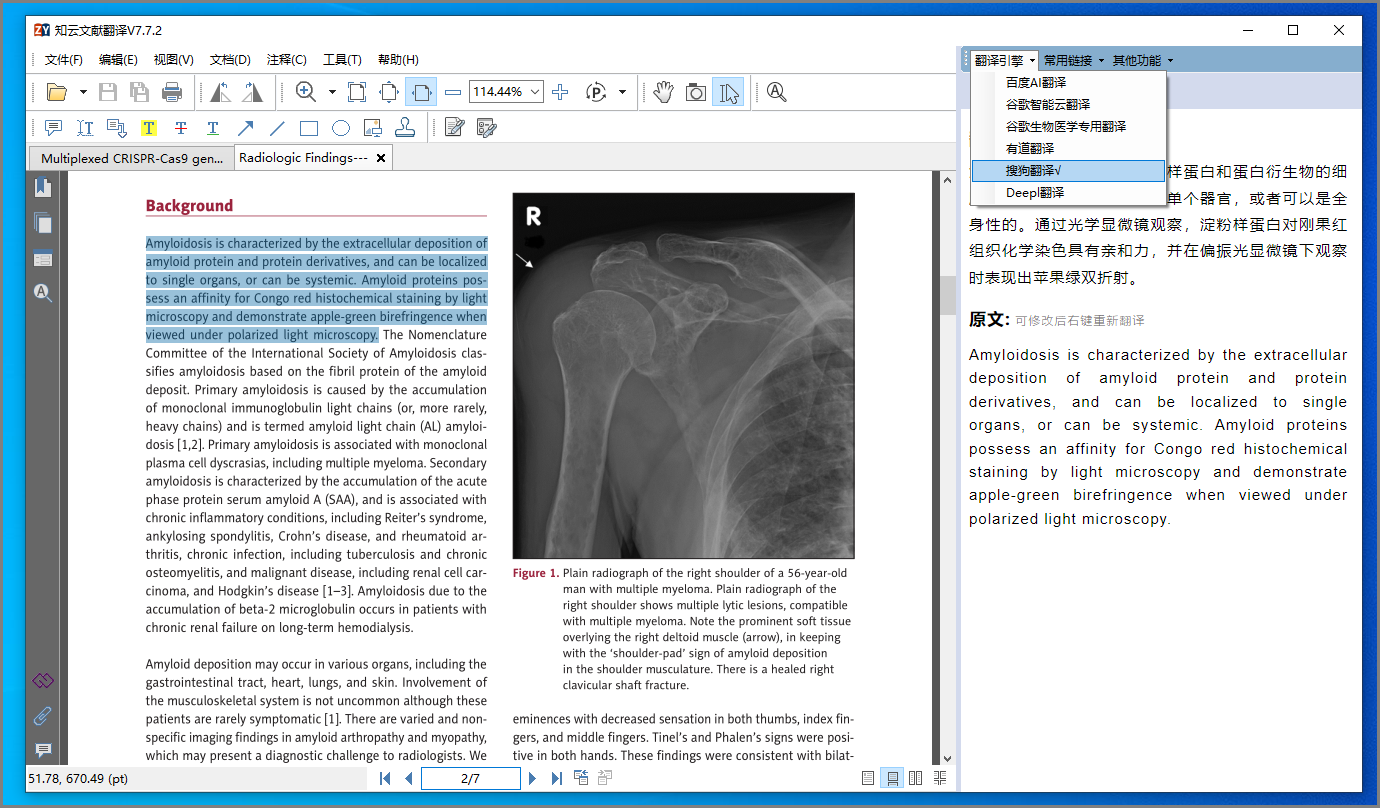Select the yellow highlight text tool
This screenshot has height=808, width=1380.
coord(149,128)
